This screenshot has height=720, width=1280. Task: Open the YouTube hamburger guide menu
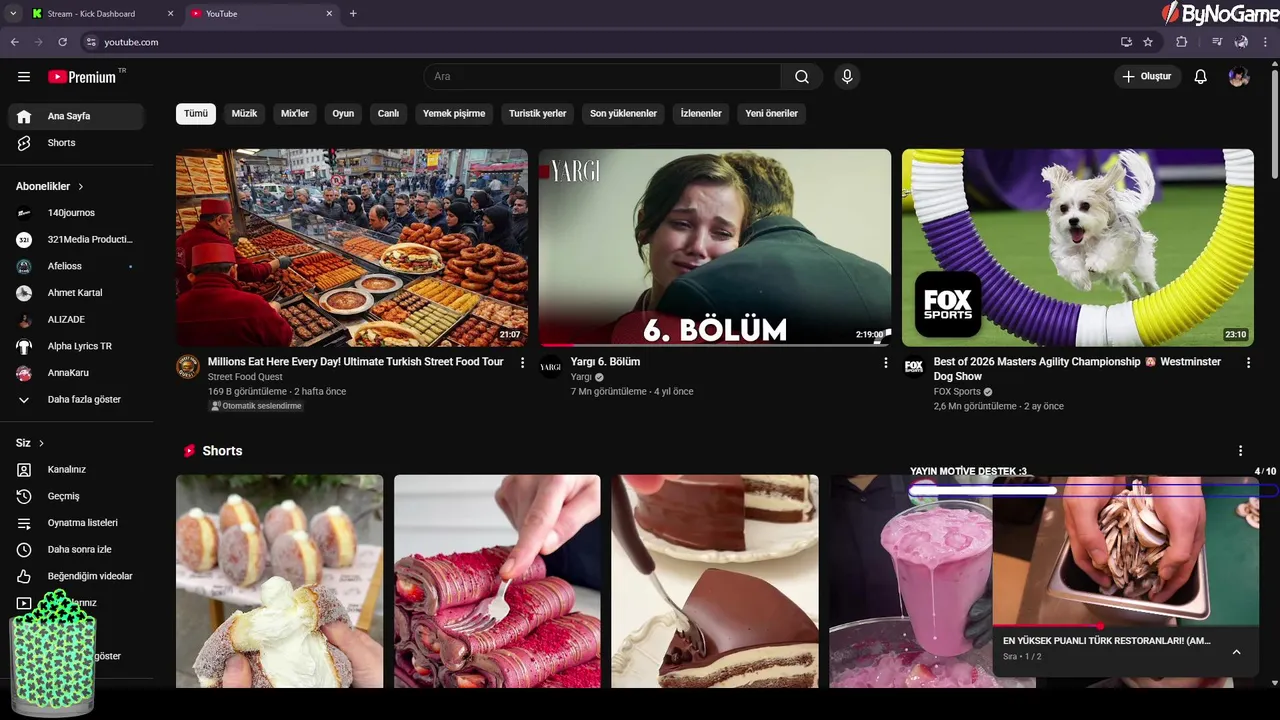(x=24, y=77)
